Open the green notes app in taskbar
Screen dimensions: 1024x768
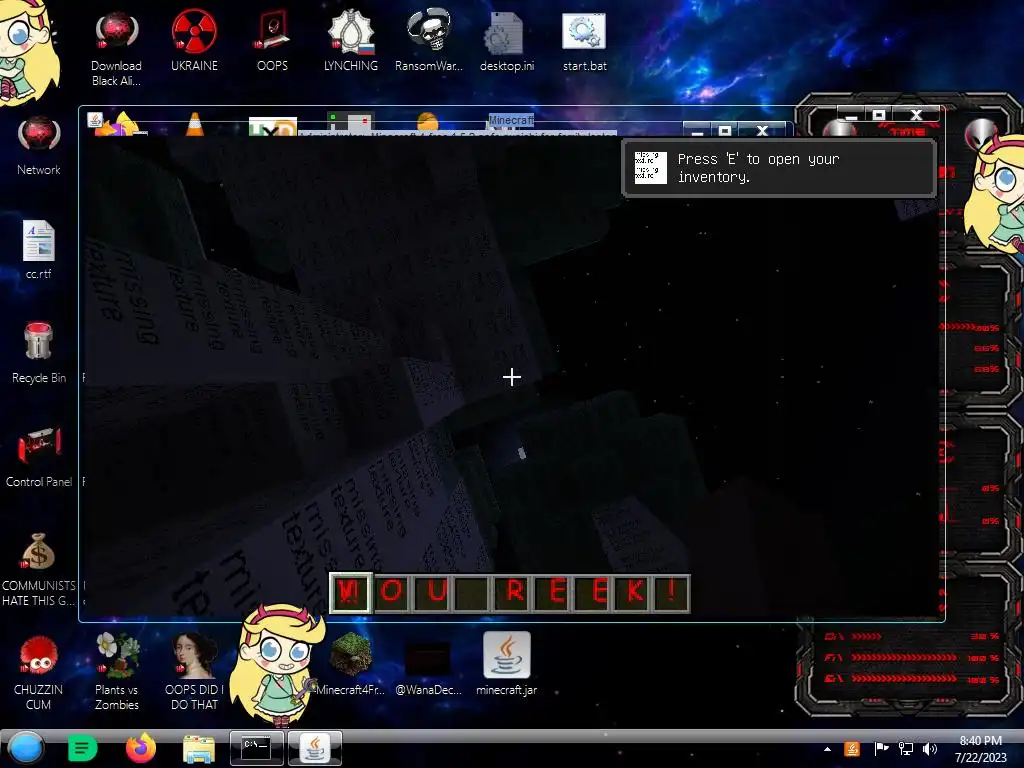(82, 748)
